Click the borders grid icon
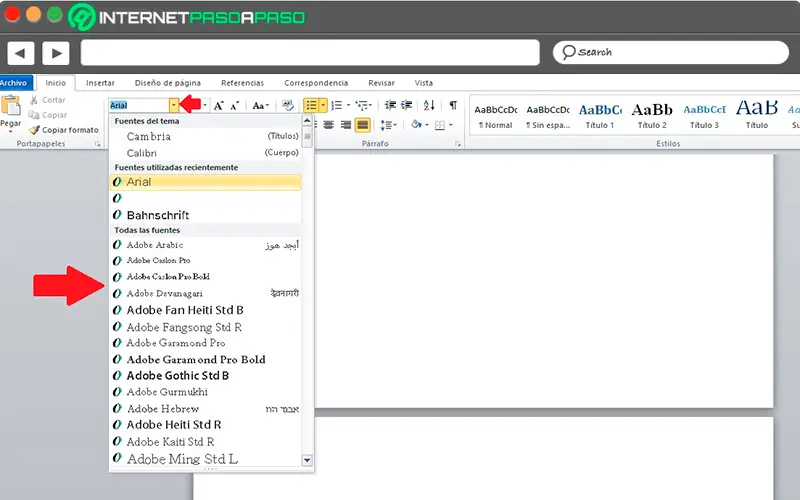The height and width of the screenshot is (500, 800). click(x=440, y=125)
